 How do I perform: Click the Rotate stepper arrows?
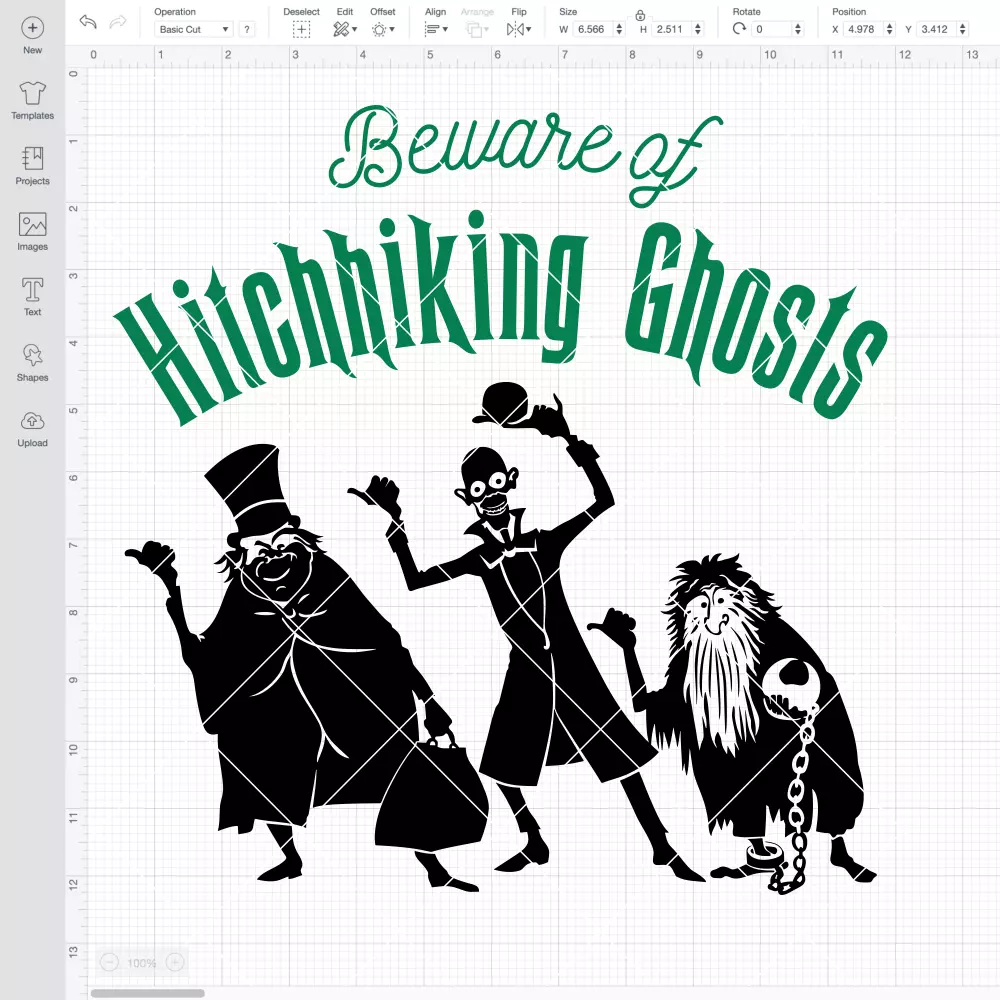click(798, 29)
